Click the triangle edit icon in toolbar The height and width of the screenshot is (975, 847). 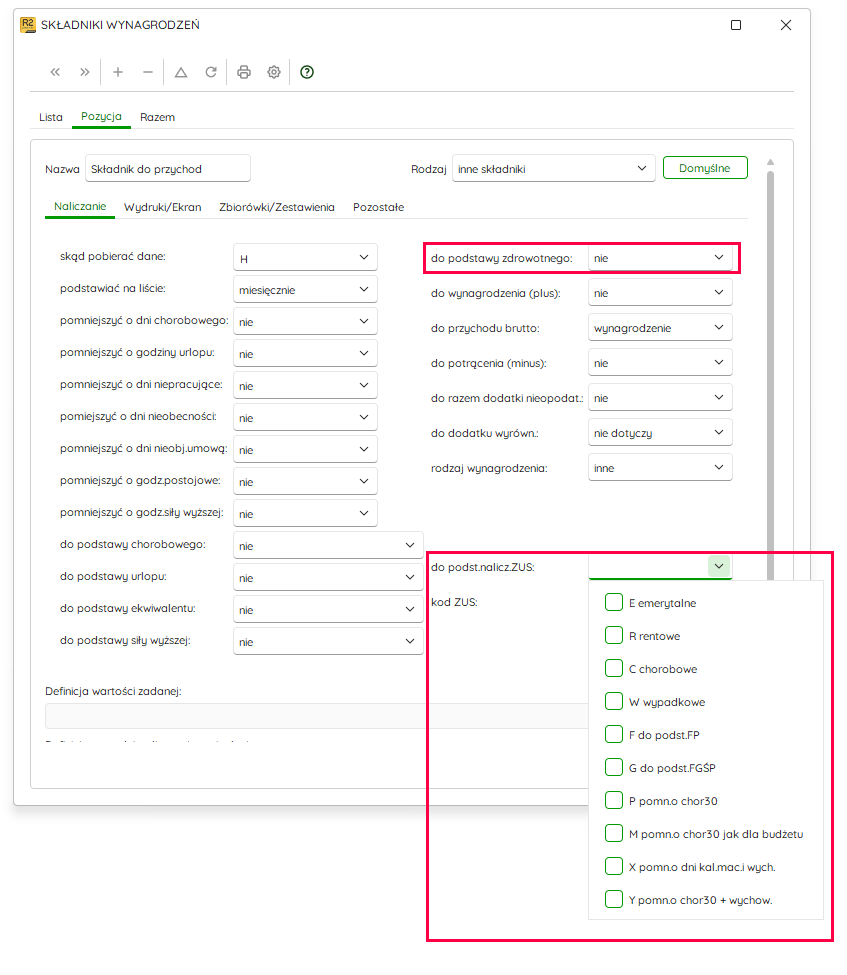pos(181,72)
